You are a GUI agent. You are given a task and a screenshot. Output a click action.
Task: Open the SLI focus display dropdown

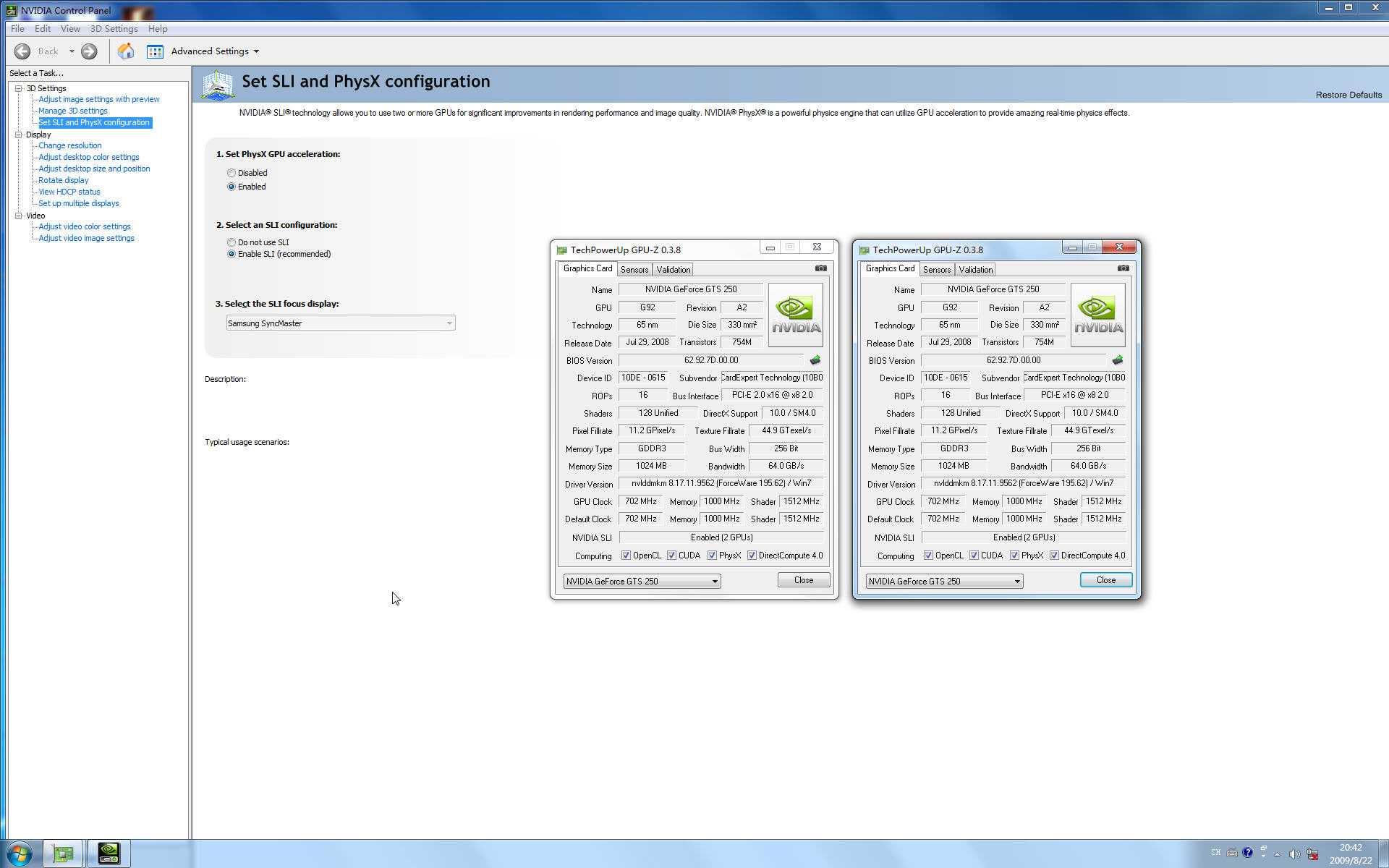(x=340, y=323)
